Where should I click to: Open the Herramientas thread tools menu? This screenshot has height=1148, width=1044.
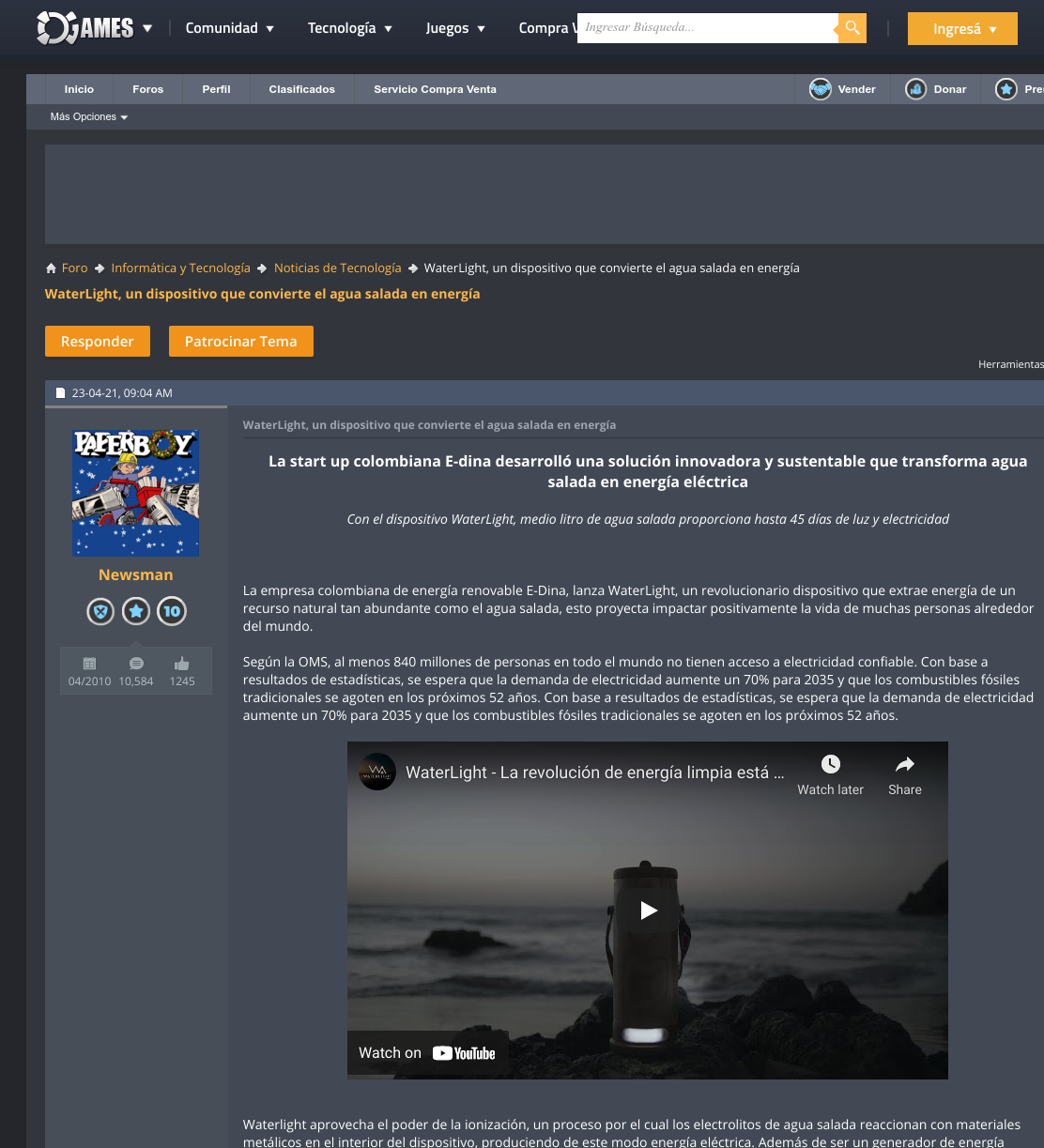click(x=1010, y=364)
